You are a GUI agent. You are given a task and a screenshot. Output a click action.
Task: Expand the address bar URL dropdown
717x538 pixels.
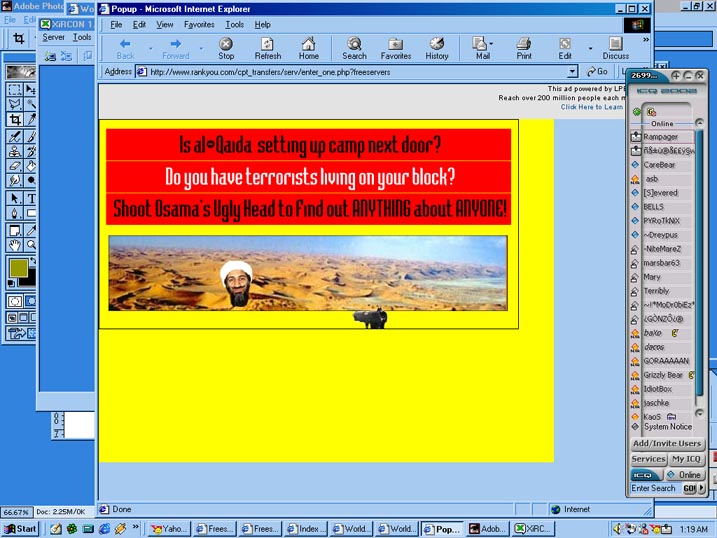coord(573,72)
